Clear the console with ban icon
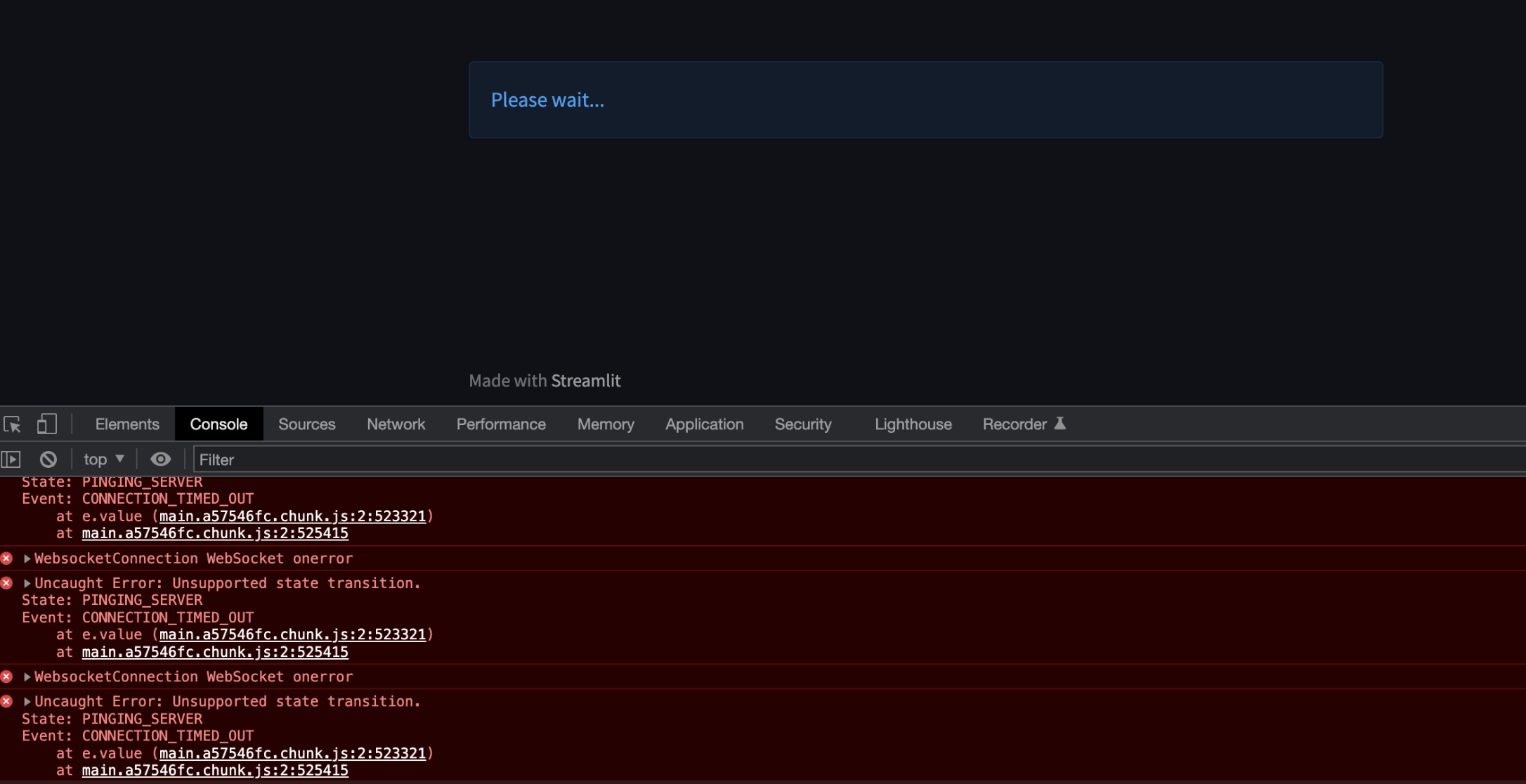Image resolution: width=1526 pixels, height=784 pixels. [x=48, y=459]
